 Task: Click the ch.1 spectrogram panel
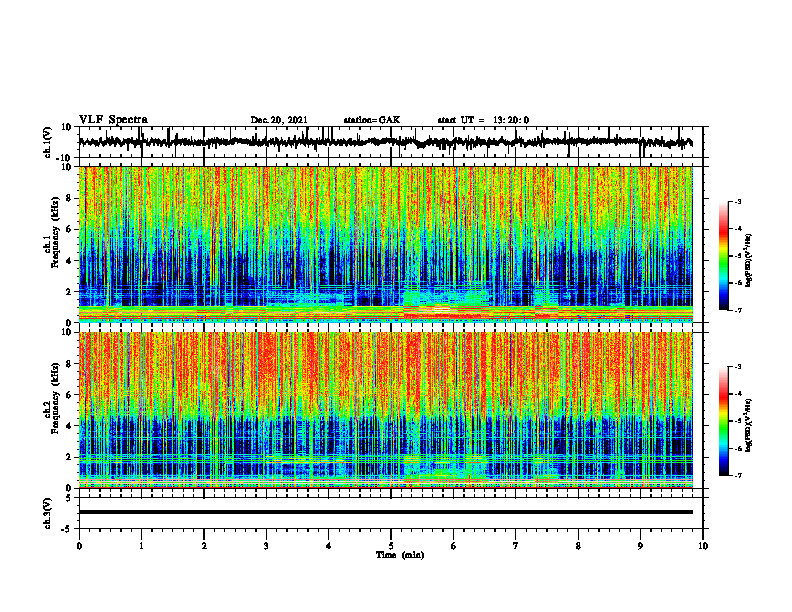coord(385,244)
